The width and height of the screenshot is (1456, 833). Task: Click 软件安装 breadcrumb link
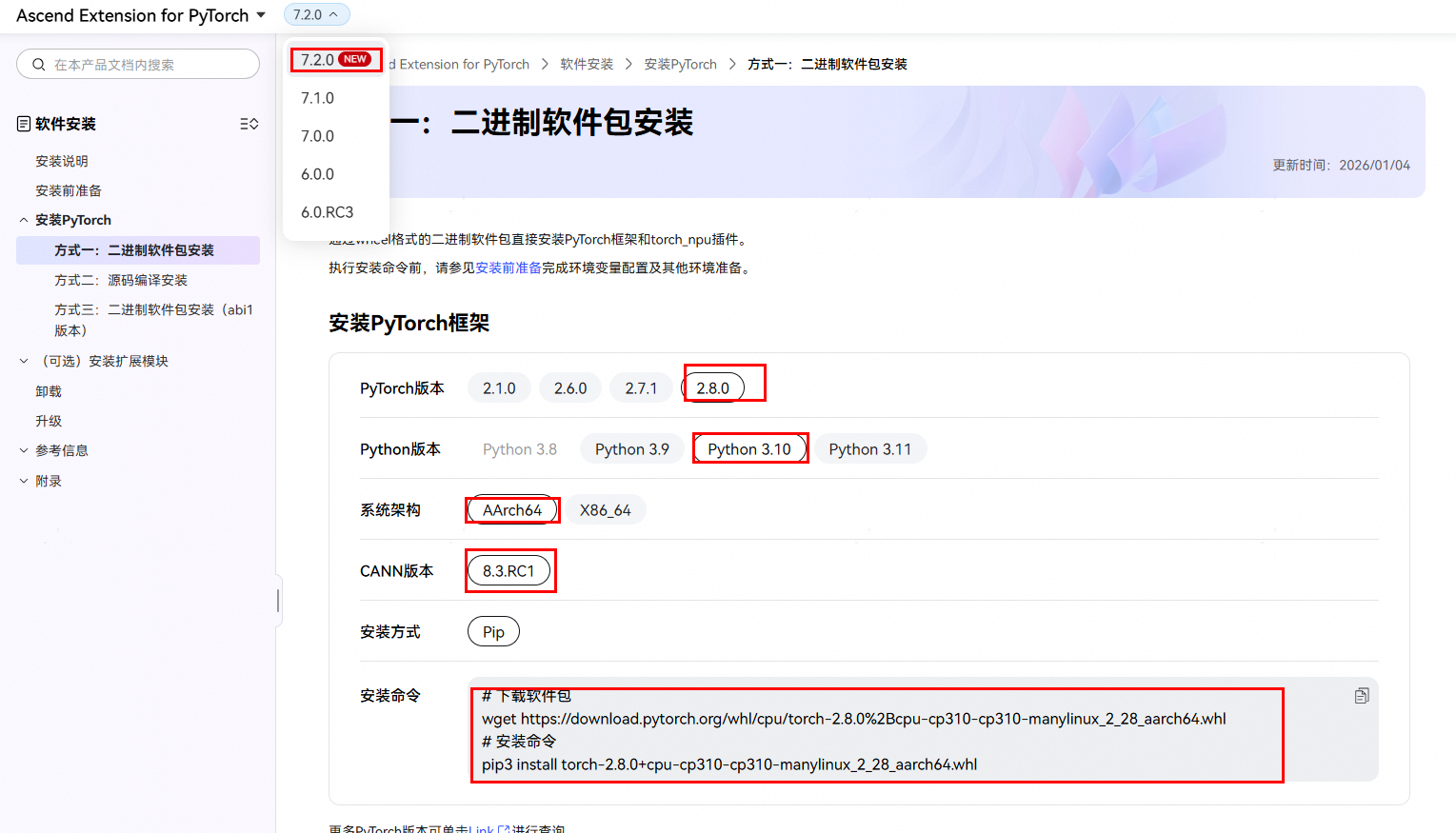coord(587,64)
